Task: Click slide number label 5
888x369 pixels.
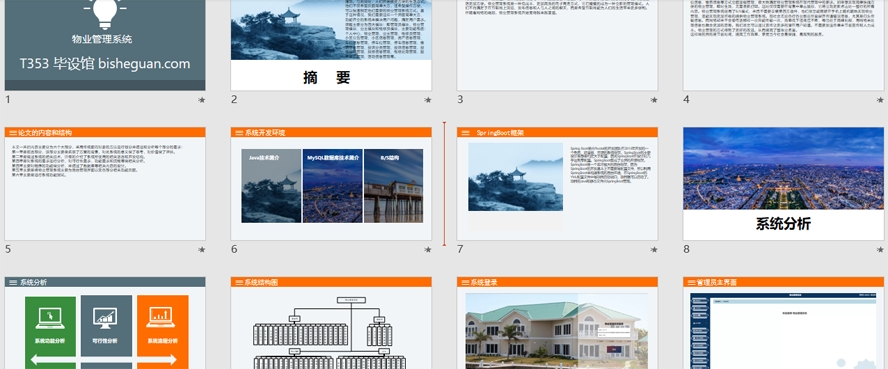Action: [x=7, y=250]
